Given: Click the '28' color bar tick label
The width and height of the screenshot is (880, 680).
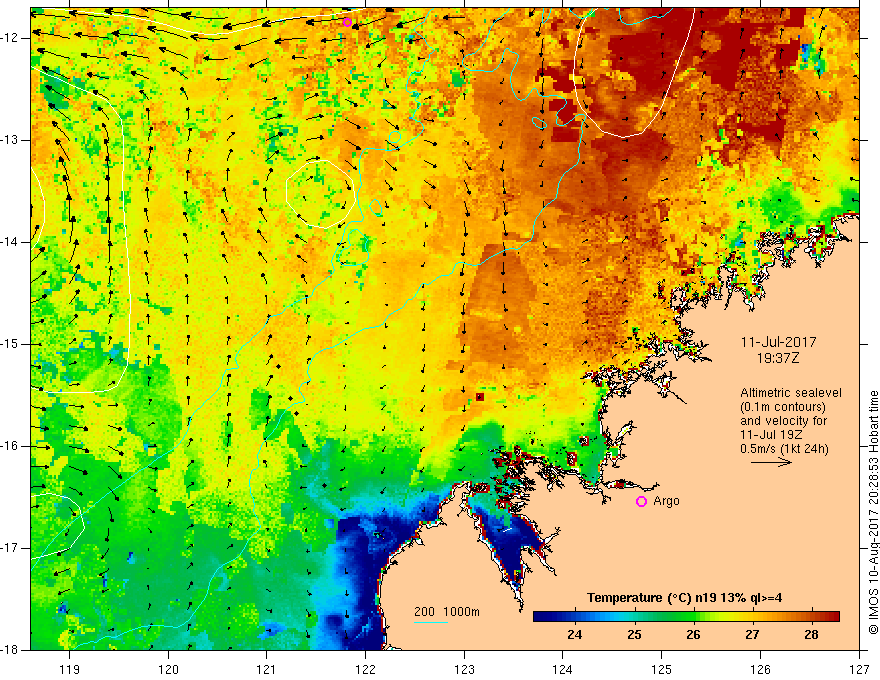Looking at the screenshot, I should pyautogui.click(x=811, y=635).
